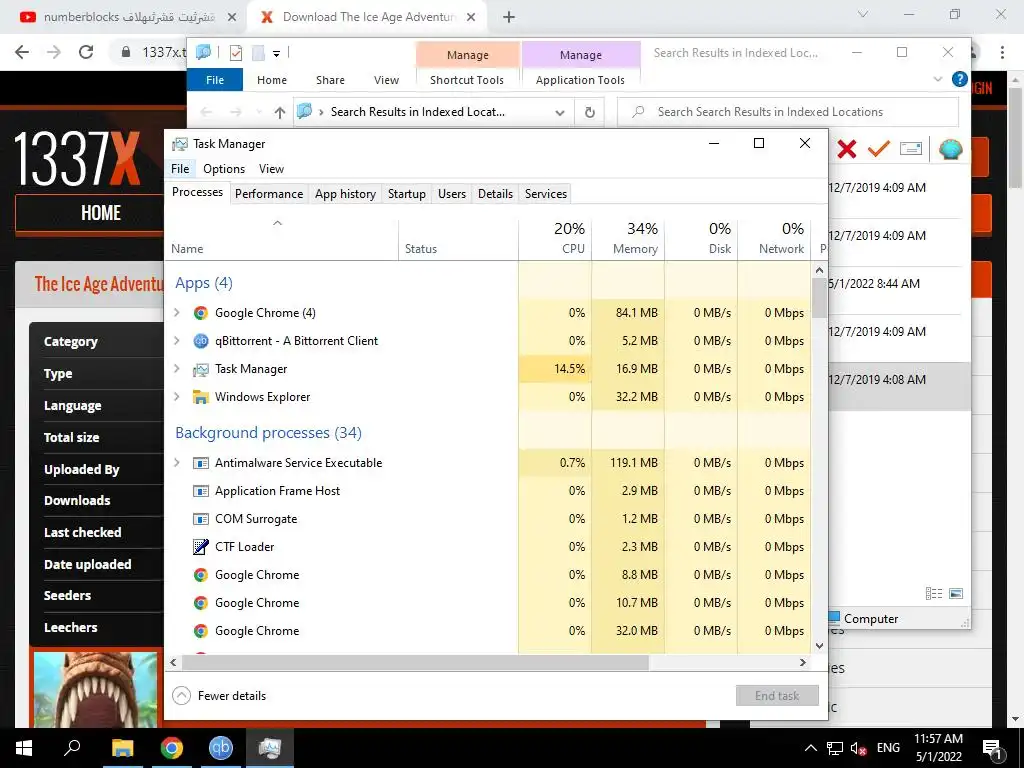Open Windows Start menu

[24, 748]
